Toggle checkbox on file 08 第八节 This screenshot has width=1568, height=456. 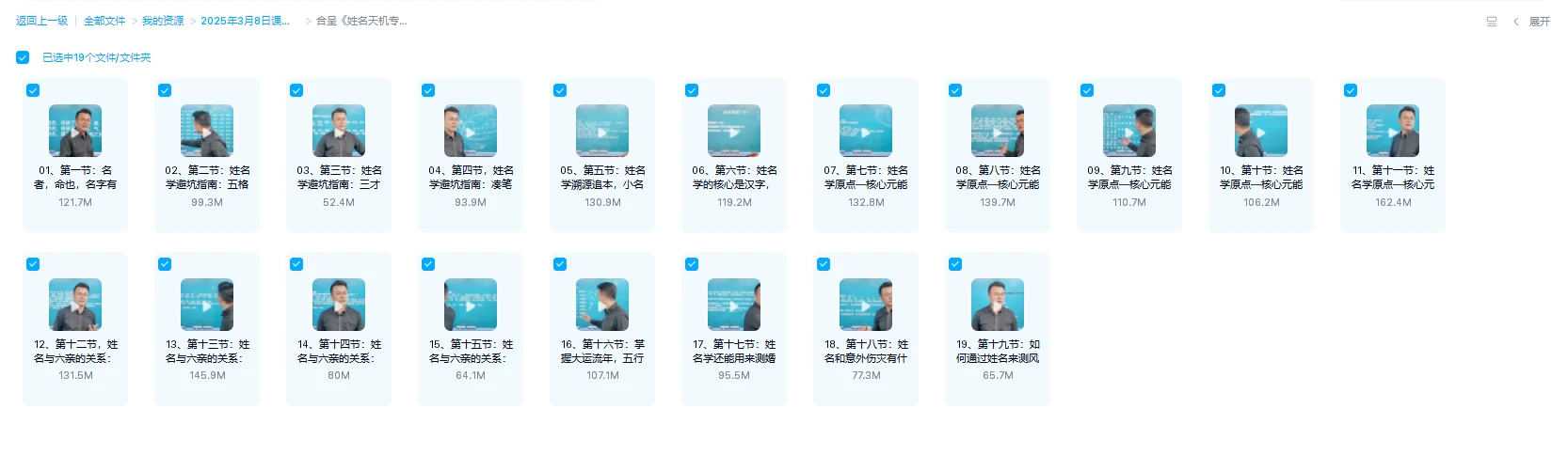pos(955,90)
